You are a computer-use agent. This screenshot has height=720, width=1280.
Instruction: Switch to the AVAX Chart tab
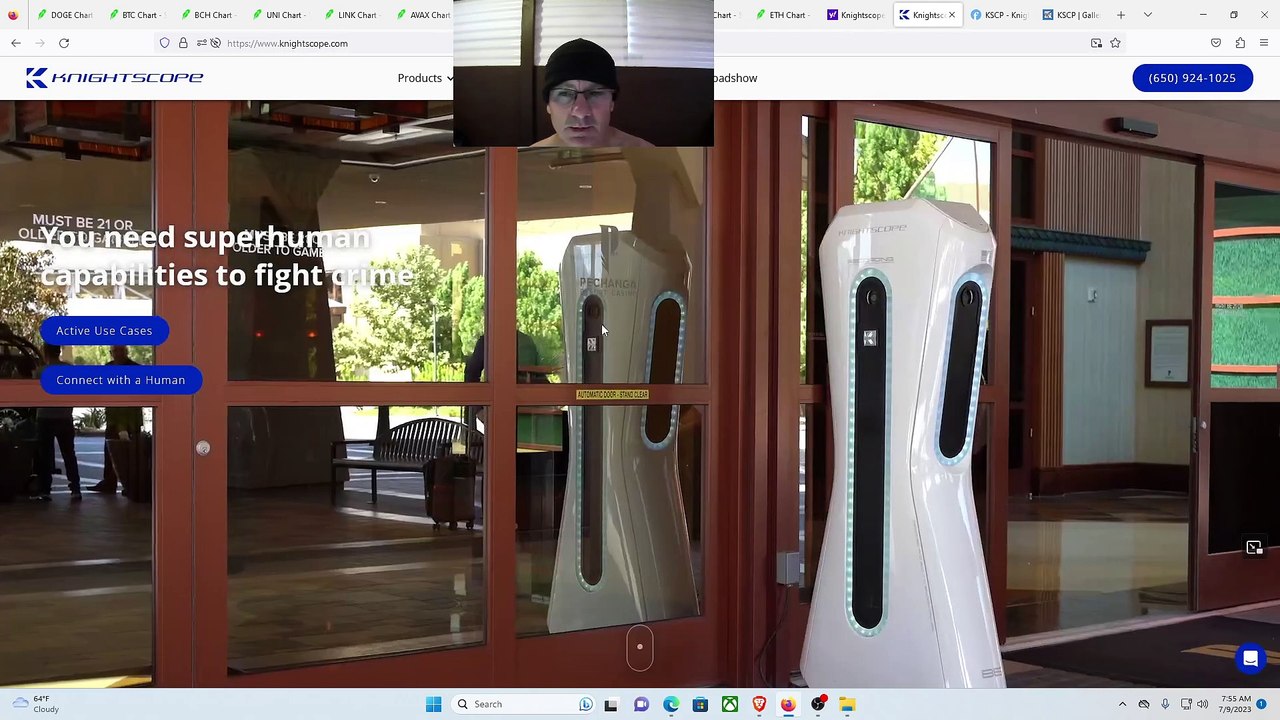click(425, 15)
